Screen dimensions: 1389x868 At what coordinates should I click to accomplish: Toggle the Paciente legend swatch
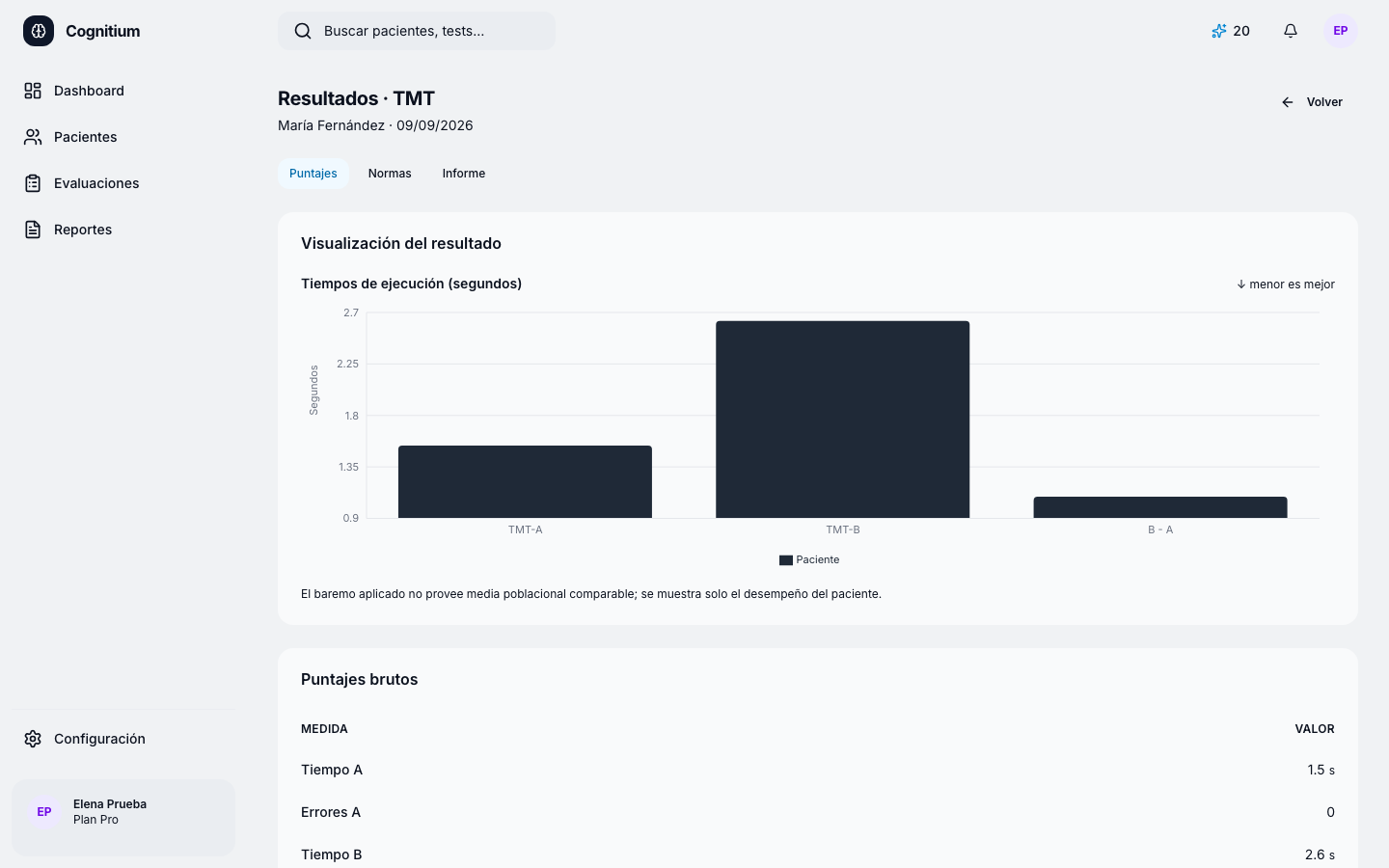tap(786, 560)
